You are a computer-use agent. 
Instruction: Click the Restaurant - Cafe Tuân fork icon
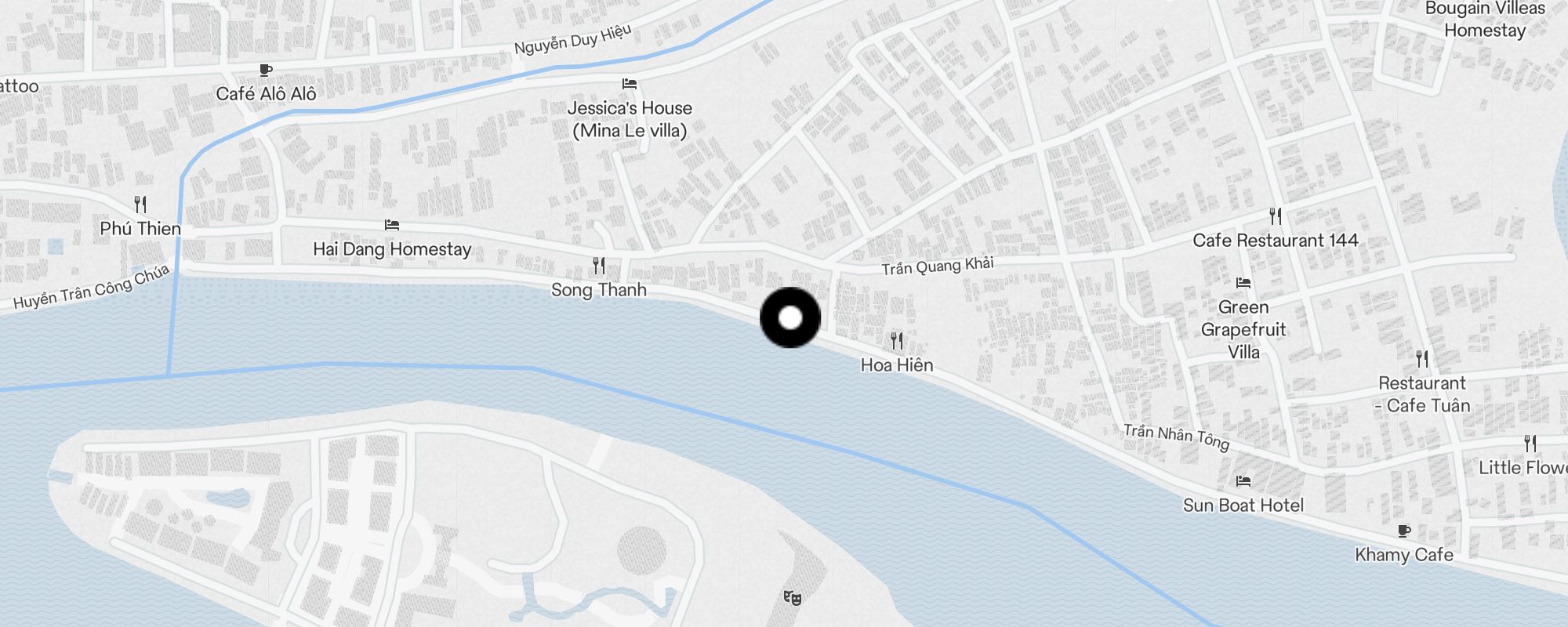coord(1422,359)
